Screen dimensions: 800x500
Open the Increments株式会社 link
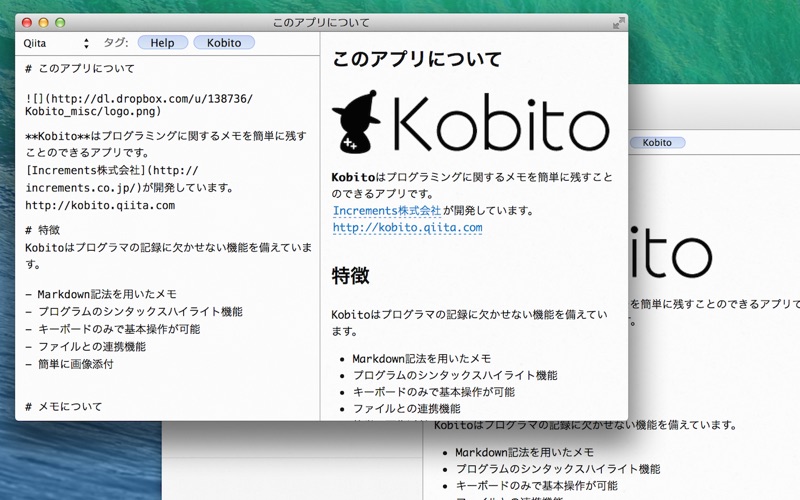point(387,211)
